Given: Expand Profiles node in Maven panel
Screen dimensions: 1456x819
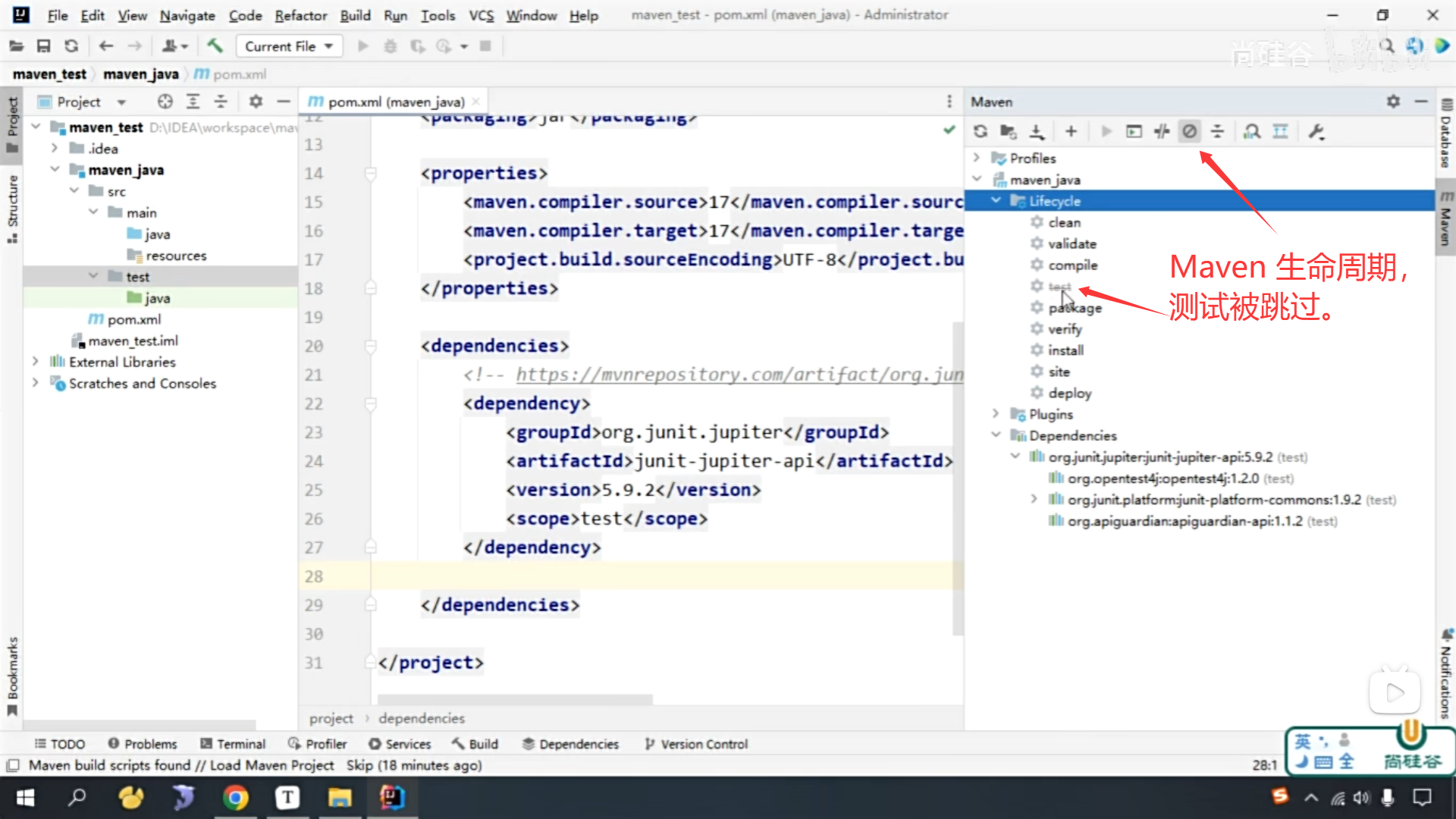Looking at the screenshot, I should (x=977, y=158).
